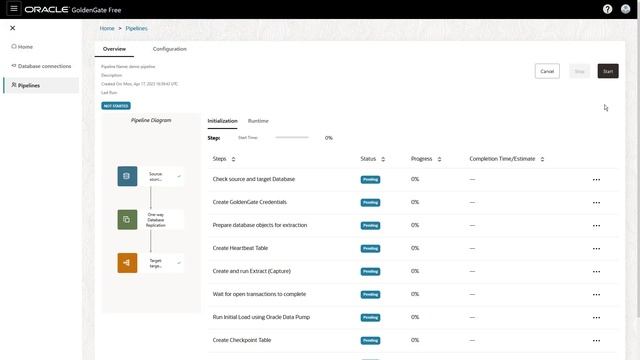The image size is (640, 360).
Task: Click the Pipeline Diagram heading
Action: (151, 120)
